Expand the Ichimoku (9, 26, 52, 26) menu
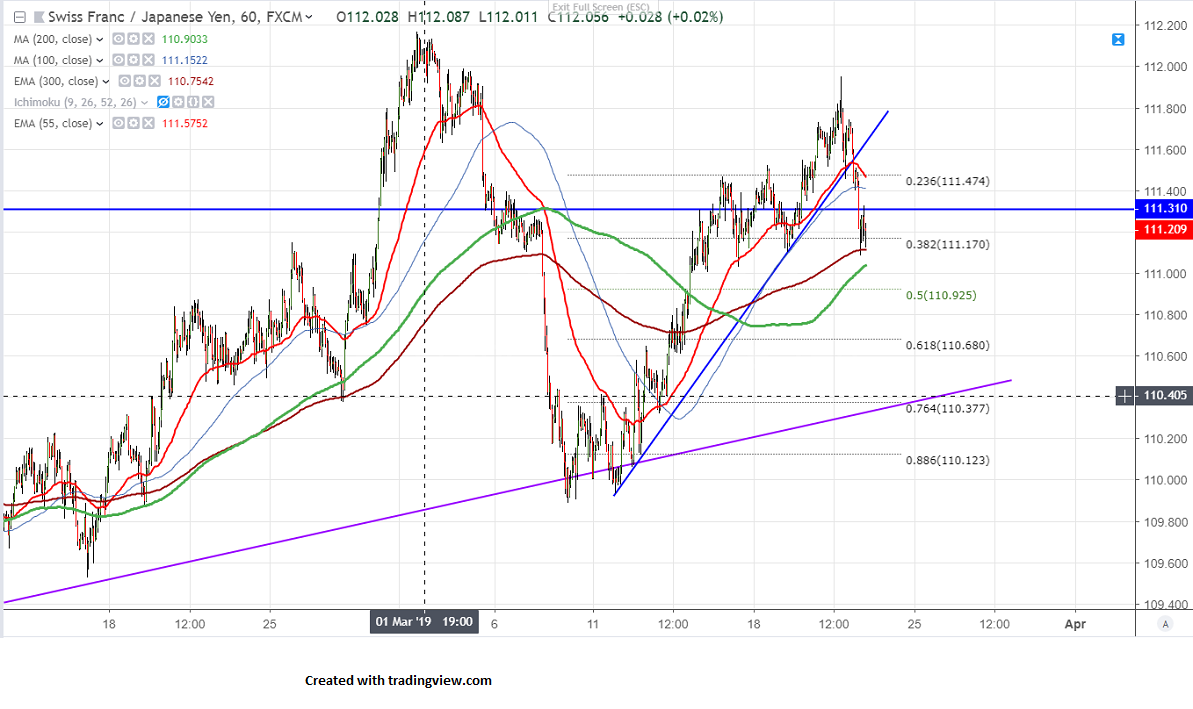This screenshot has height=709, width=1193. click(x=145, y=102)
